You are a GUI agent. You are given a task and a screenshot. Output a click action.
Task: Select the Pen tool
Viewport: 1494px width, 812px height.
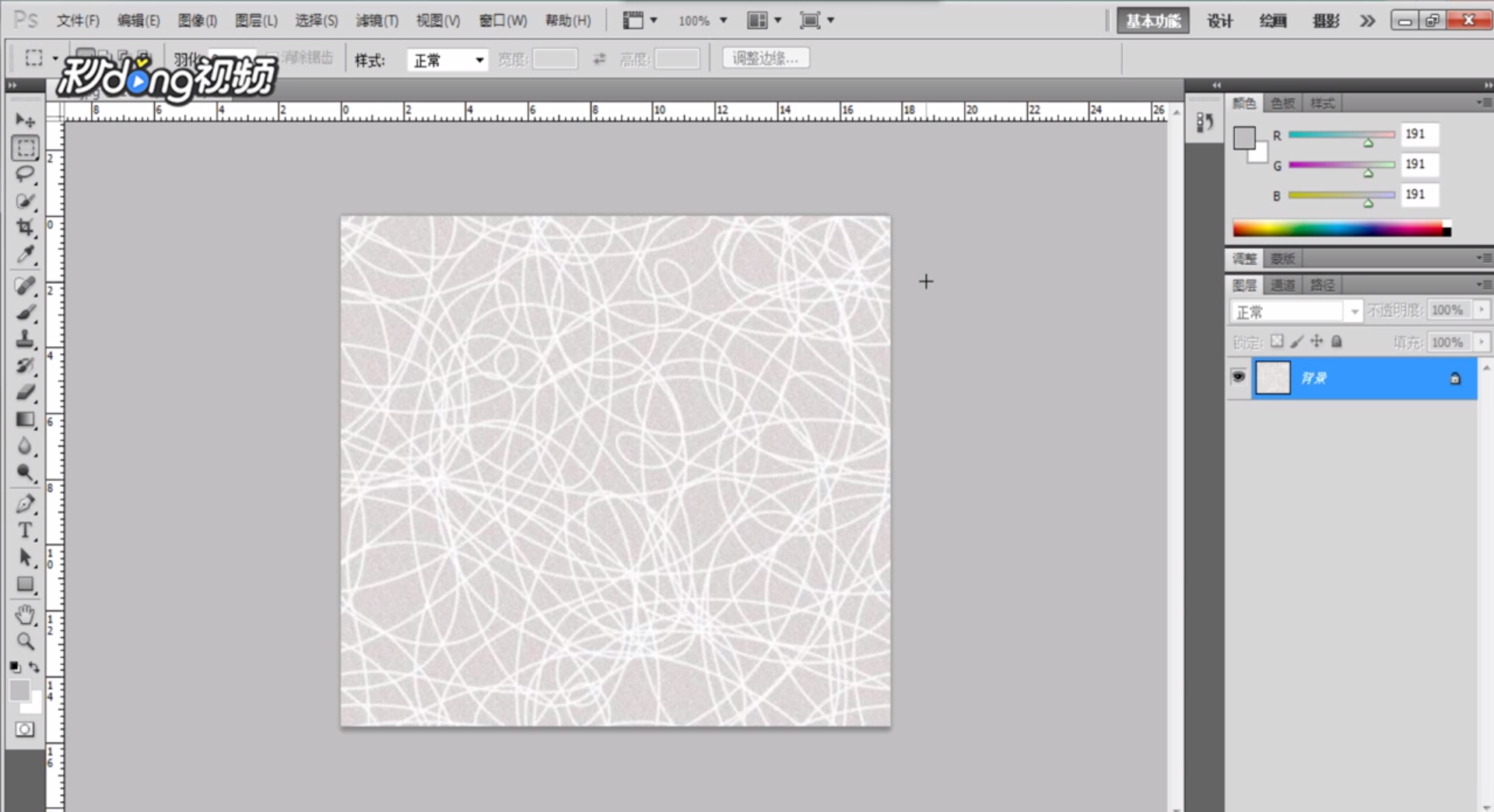pos(25,504)
